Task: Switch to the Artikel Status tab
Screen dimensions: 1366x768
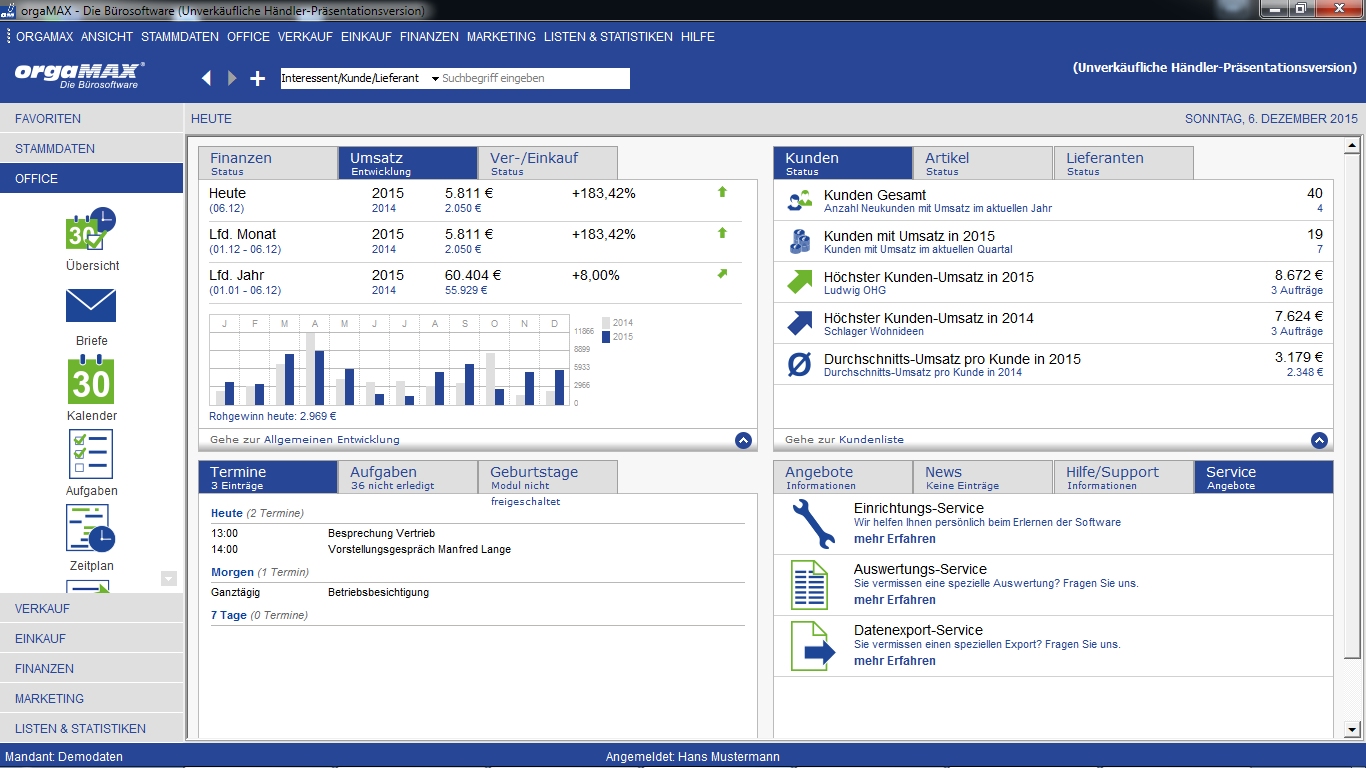Action: [x=983, y=163]
